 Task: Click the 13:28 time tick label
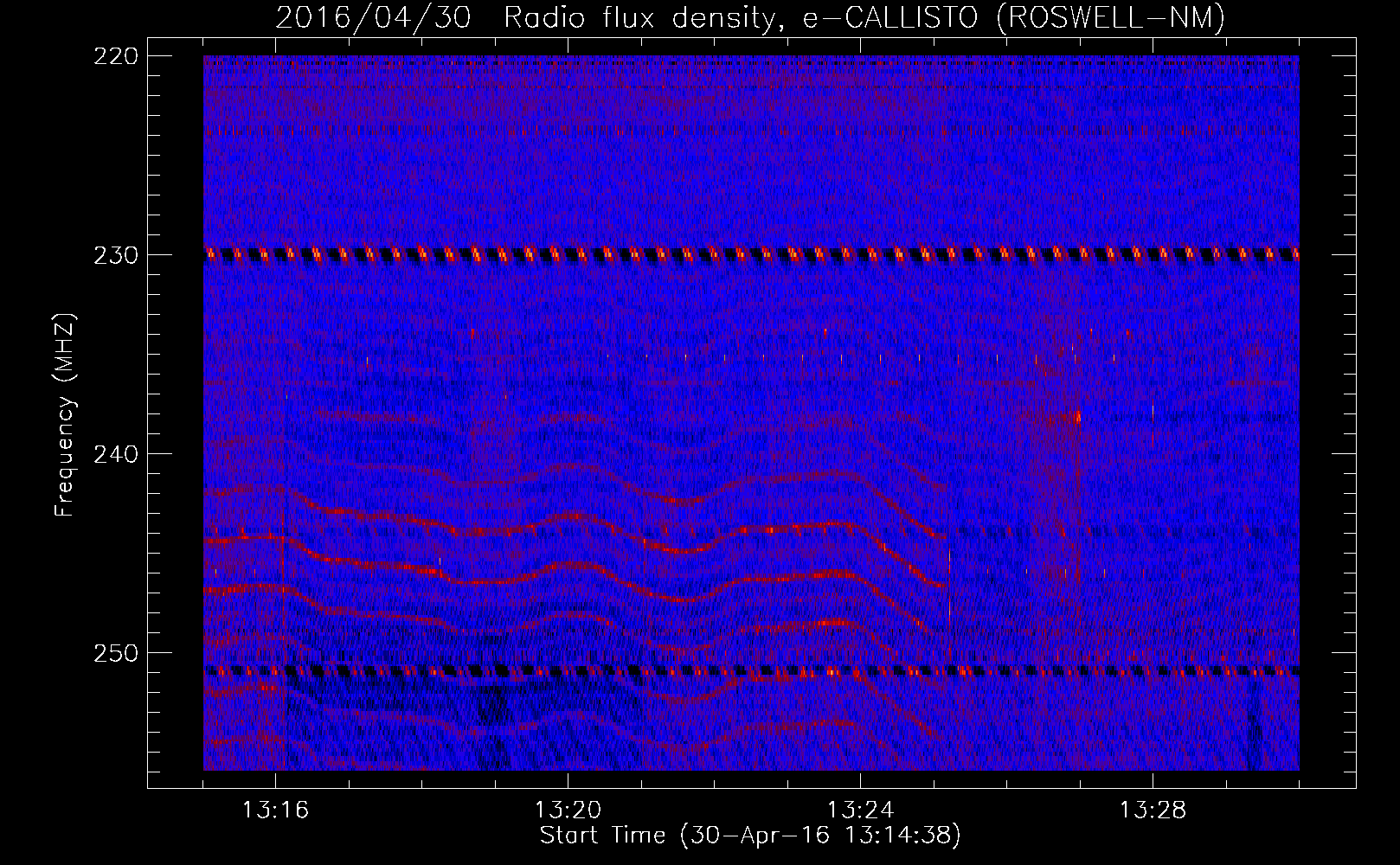coord(1153,811)
